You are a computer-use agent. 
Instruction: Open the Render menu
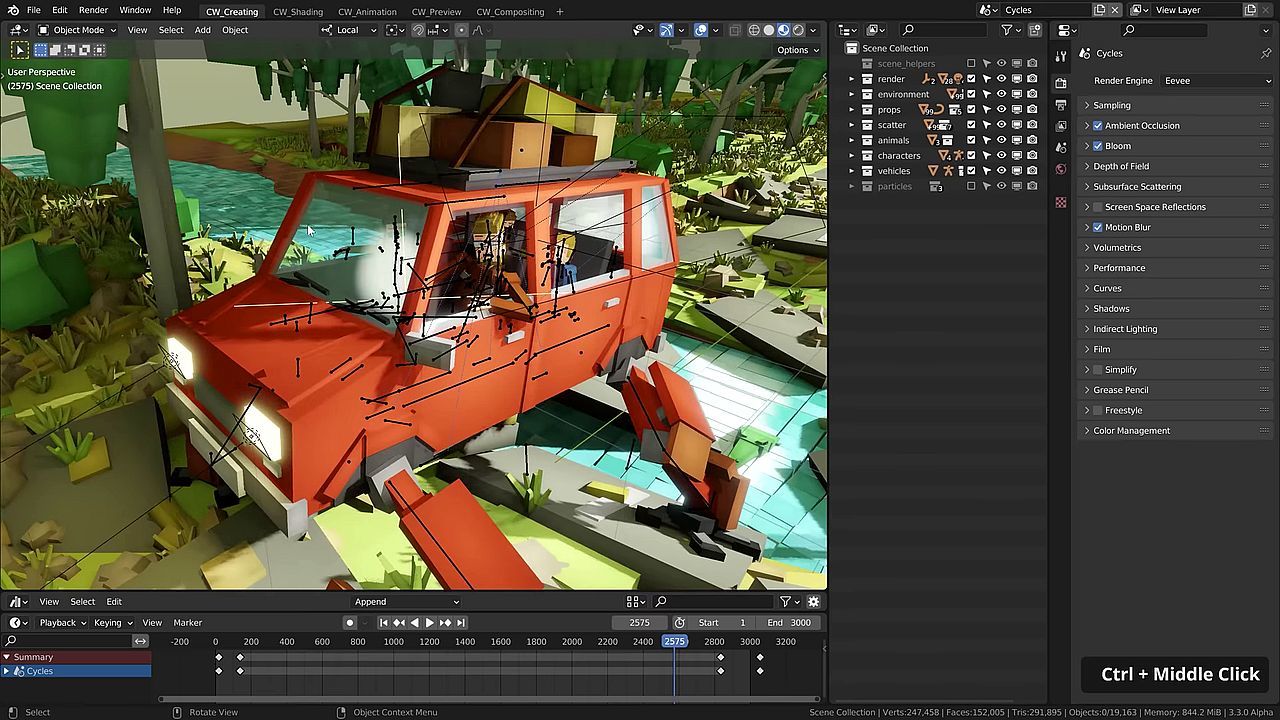coord(93,10)
